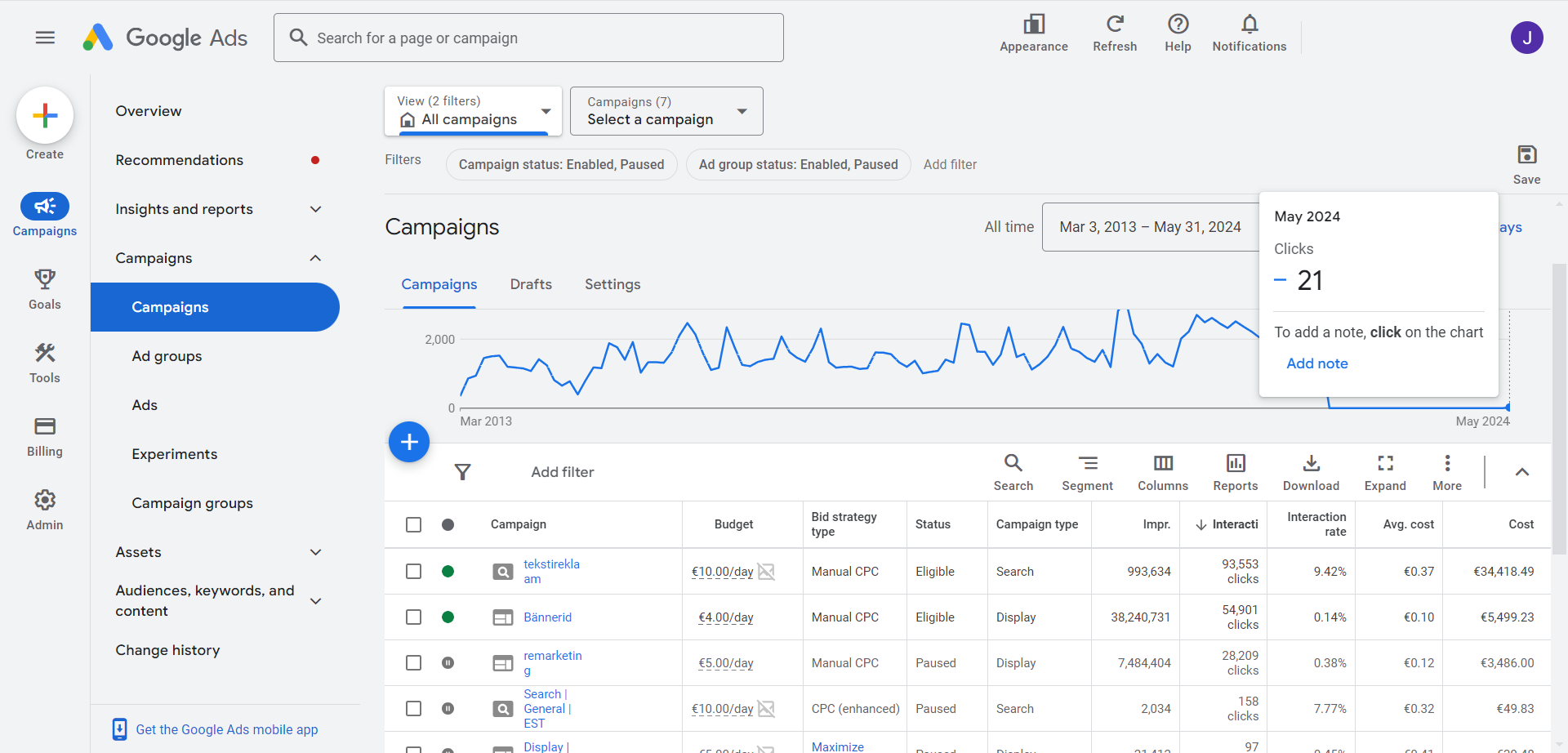Sort by the Interactions column header

tap(1227, 524)
